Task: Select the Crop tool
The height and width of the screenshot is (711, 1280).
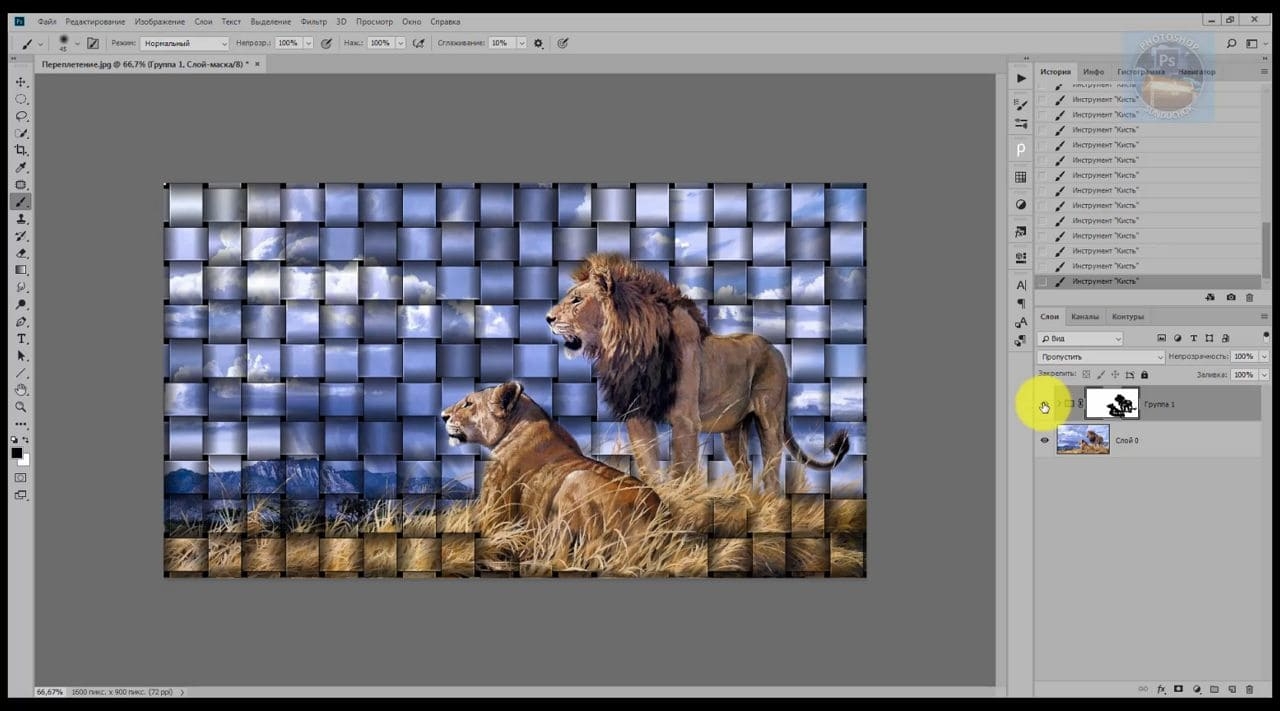Action: 21,150
